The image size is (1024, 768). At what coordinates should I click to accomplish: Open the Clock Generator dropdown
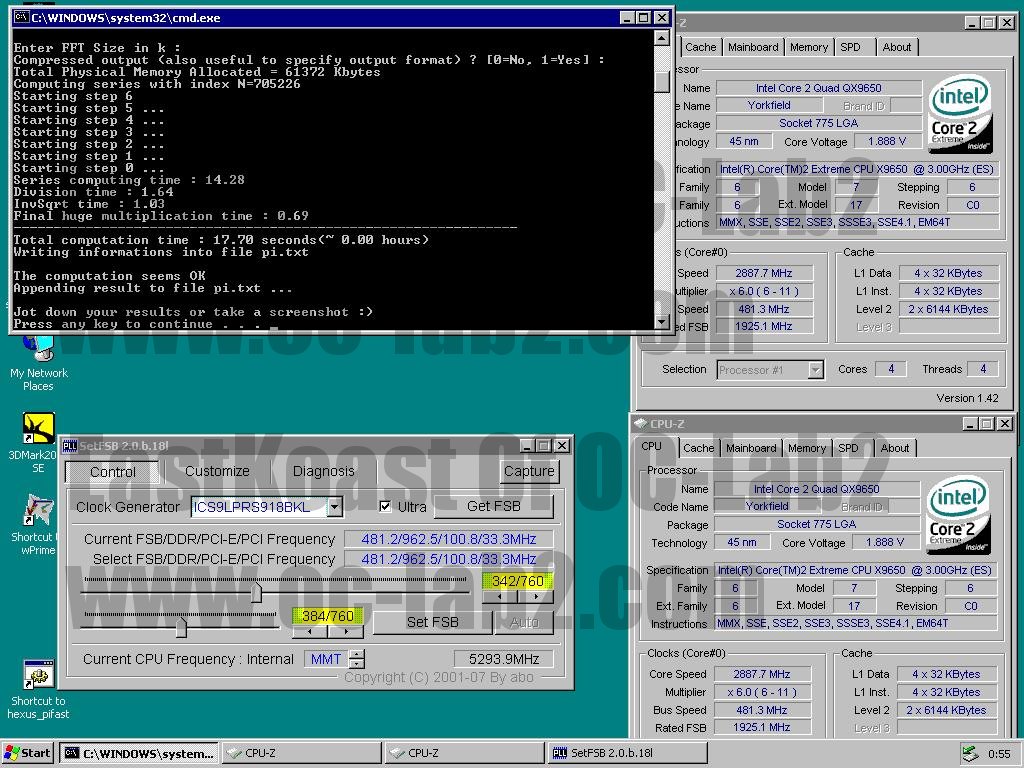[334, 507]
